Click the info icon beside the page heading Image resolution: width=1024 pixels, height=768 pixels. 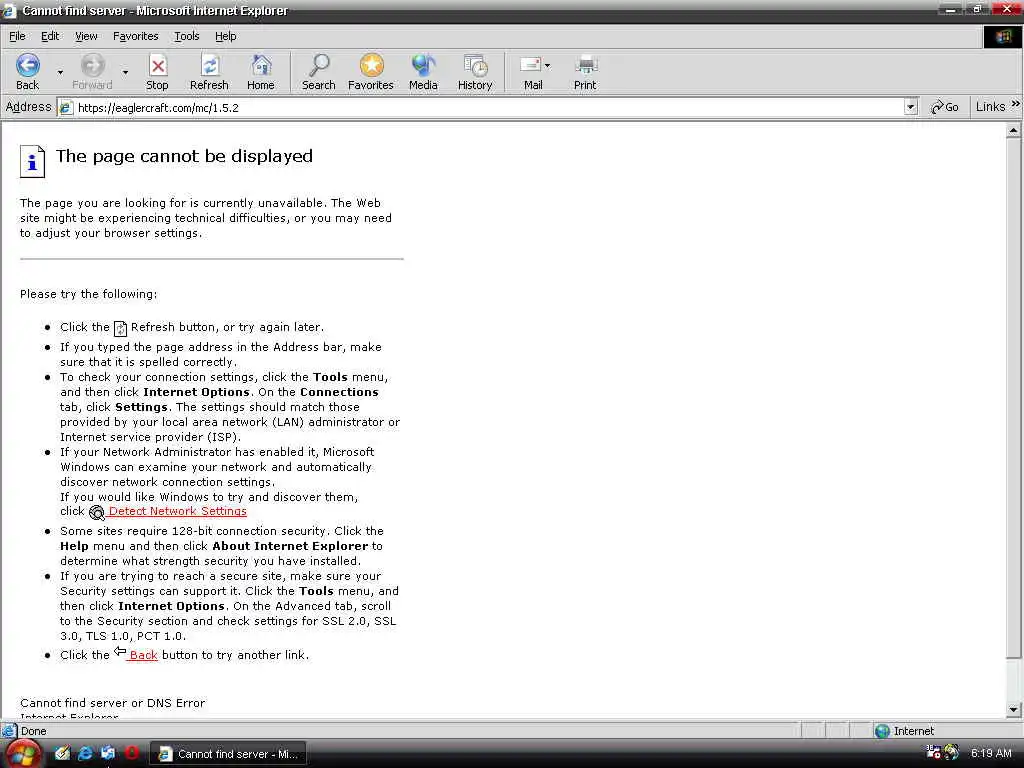point(32,161)
